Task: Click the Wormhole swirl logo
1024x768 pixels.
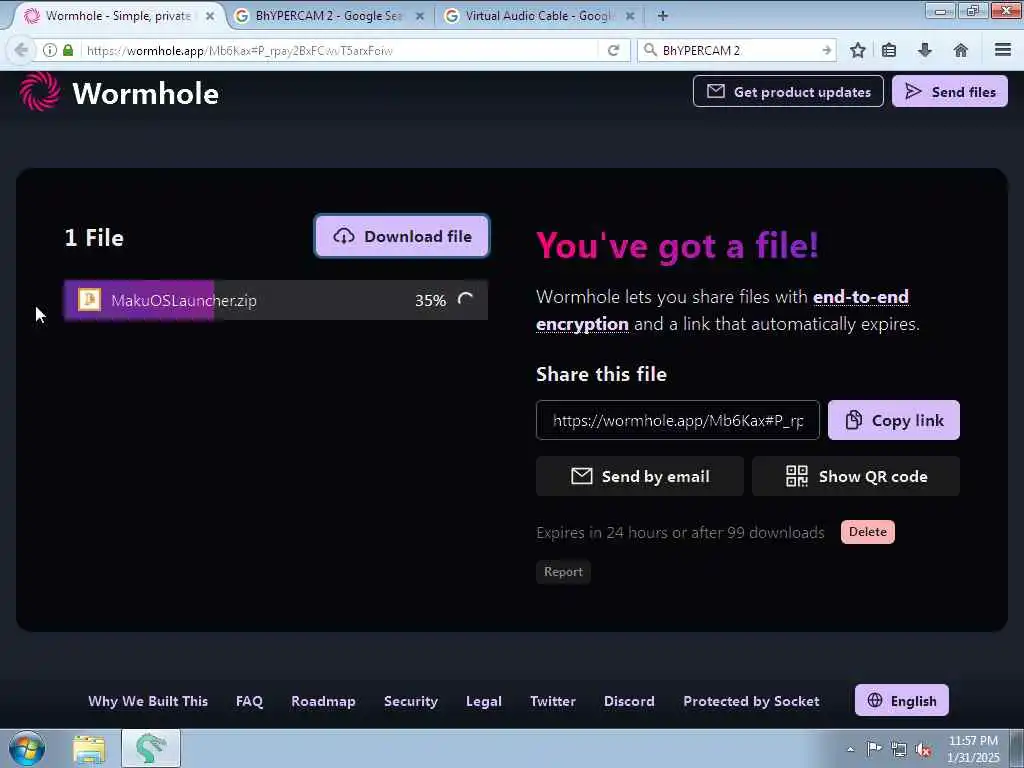Action: [x=40, y=91]
